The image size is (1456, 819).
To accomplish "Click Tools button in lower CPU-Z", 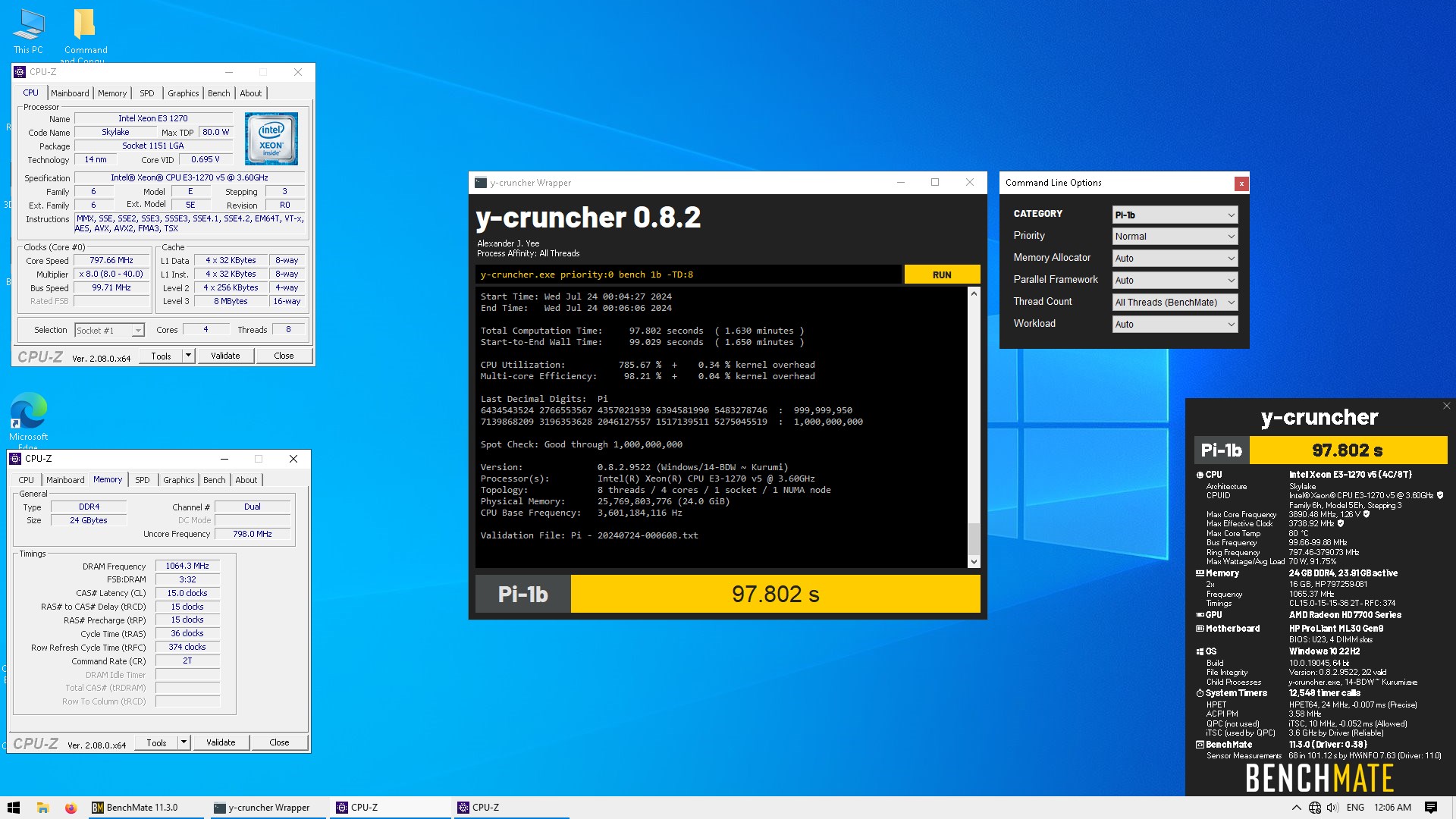I will pyautogui.click(x=156, y=742).
